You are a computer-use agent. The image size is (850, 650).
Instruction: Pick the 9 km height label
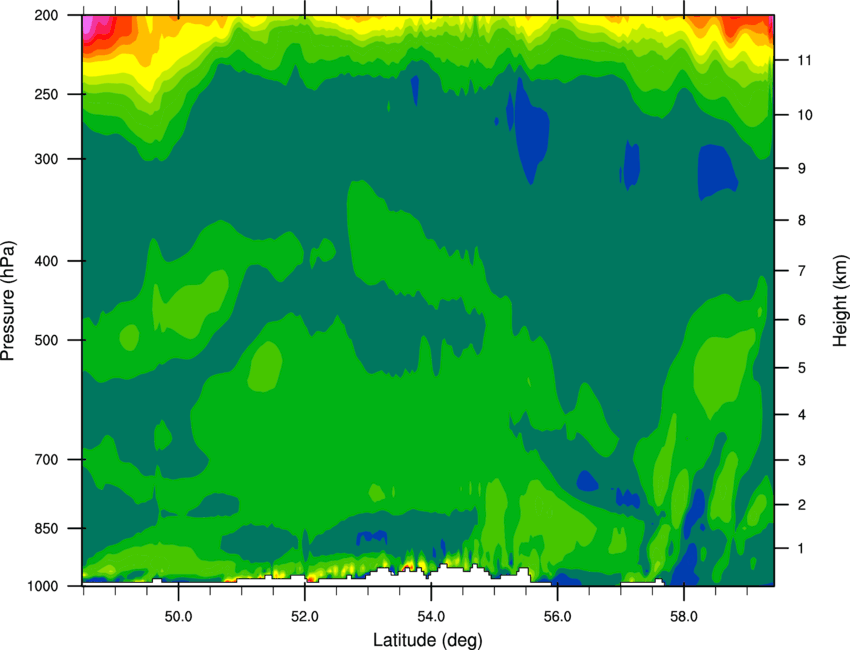[x=802, y=168]
